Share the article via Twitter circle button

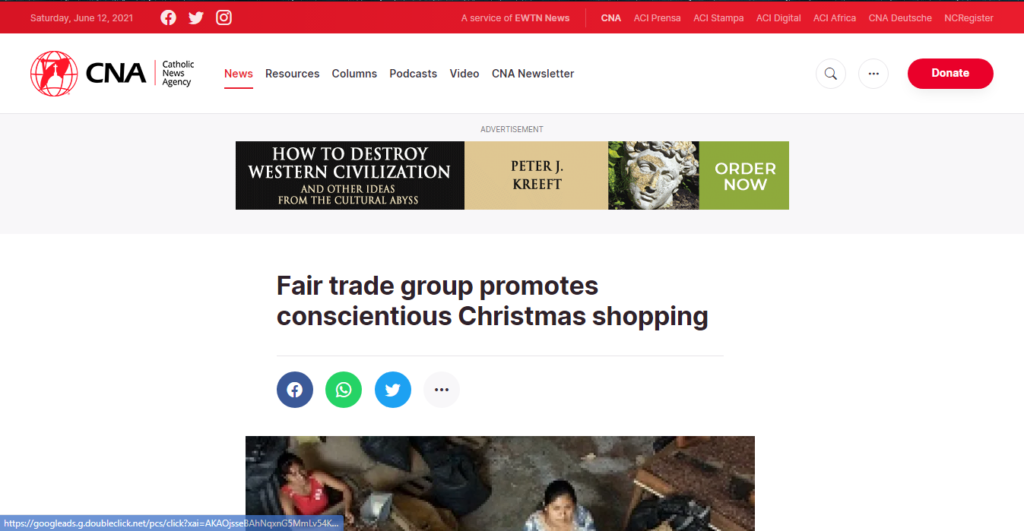click(x=392, y=390)
